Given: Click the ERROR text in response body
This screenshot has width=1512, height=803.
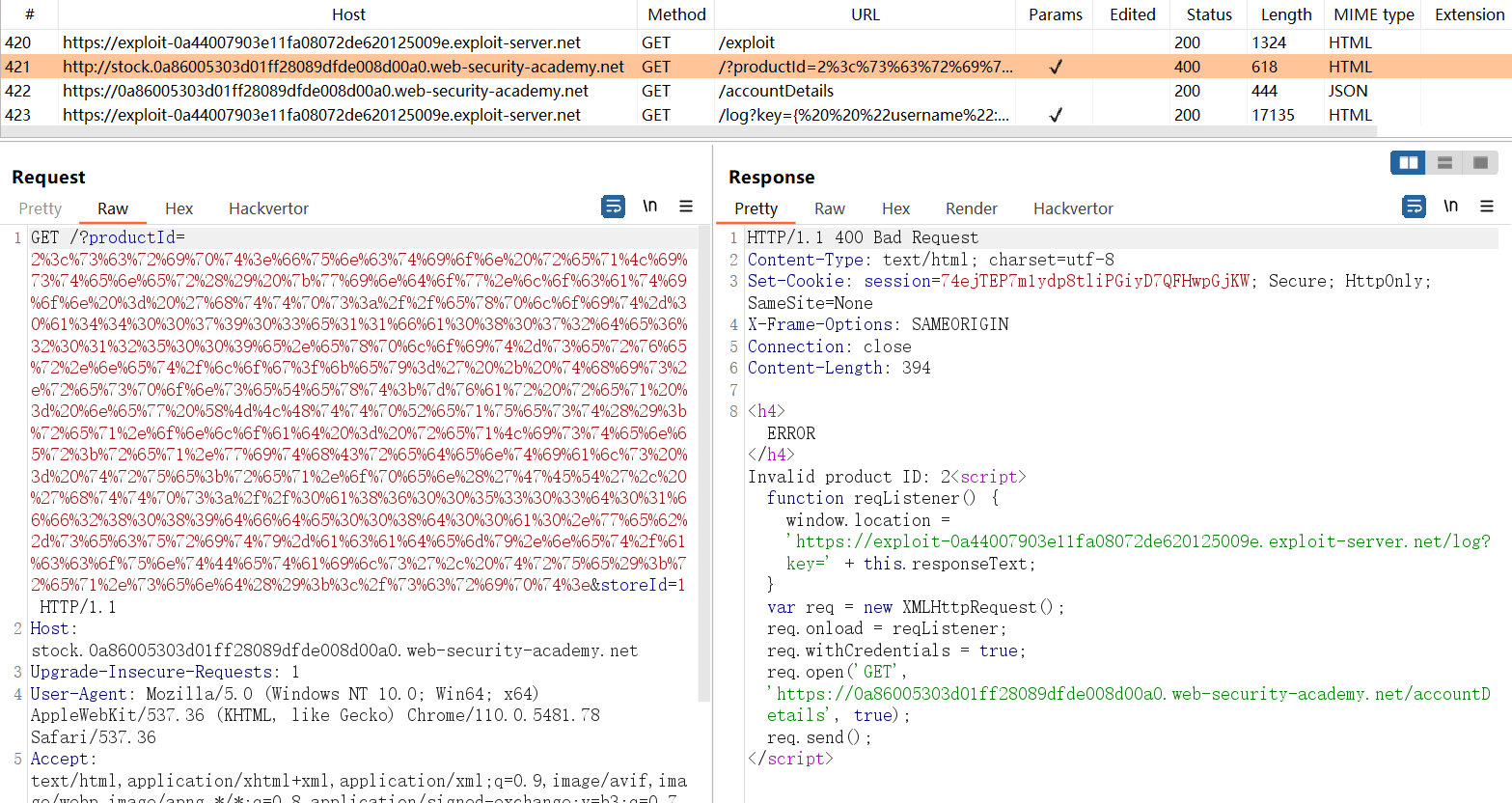Looking at the screenshot, I should 791,433.
